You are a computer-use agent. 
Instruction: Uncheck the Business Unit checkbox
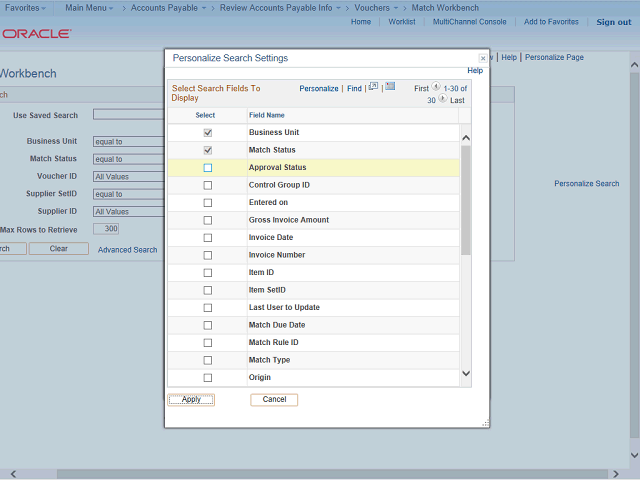click(208, 132)
